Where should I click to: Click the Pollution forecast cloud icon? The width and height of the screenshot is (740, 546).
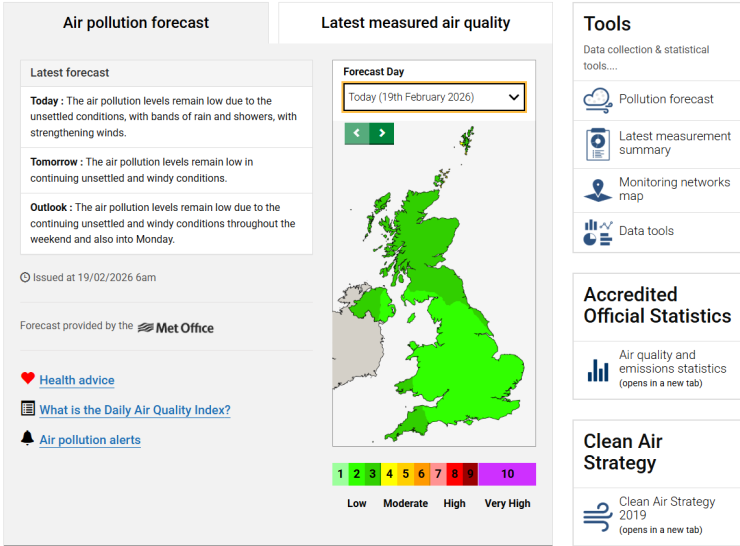[x=598, y=100]
